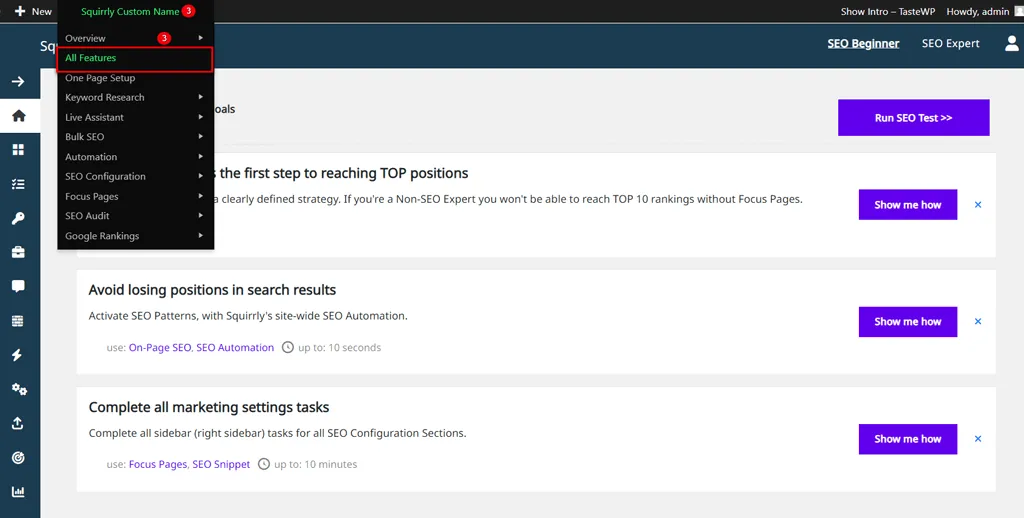Switch to SEO Expert mode
Image resolution: width=1024 pixels, height=518 pixels.
[x=950, y=44]
